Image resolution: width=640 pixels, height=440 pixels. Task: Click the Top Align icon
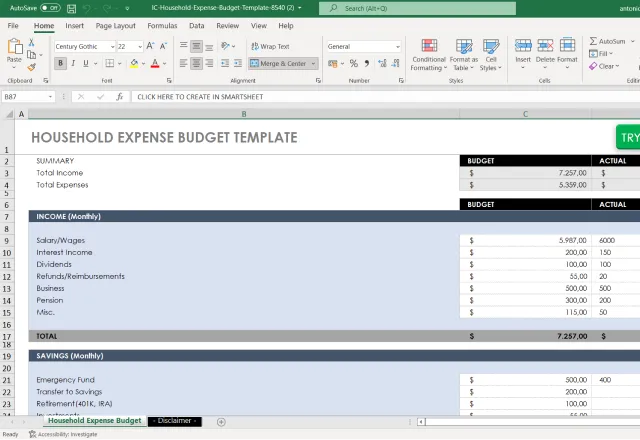(184, 46)
